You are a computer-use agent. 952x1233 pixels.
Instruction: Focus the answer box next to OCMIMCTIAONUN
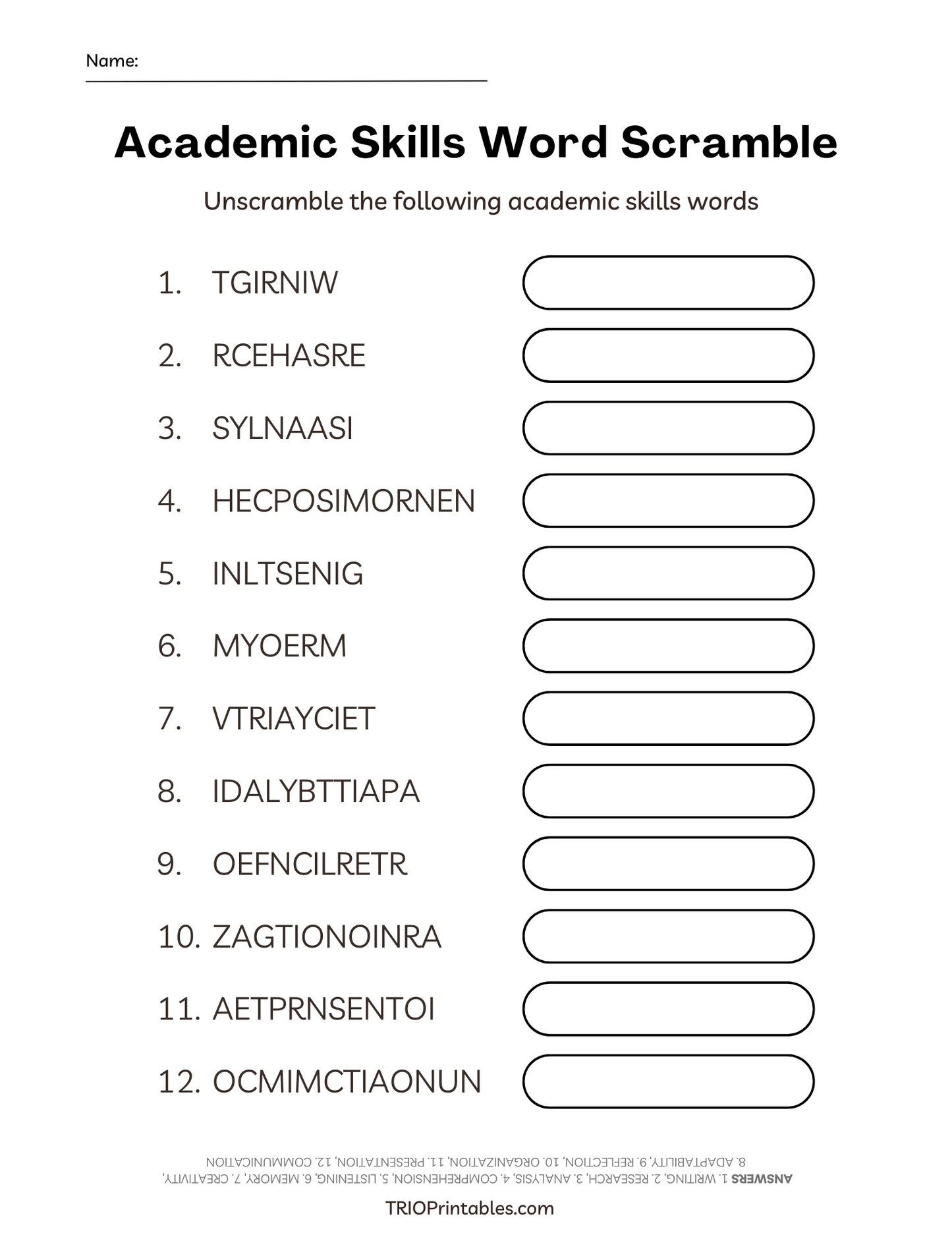[668, 1081]
